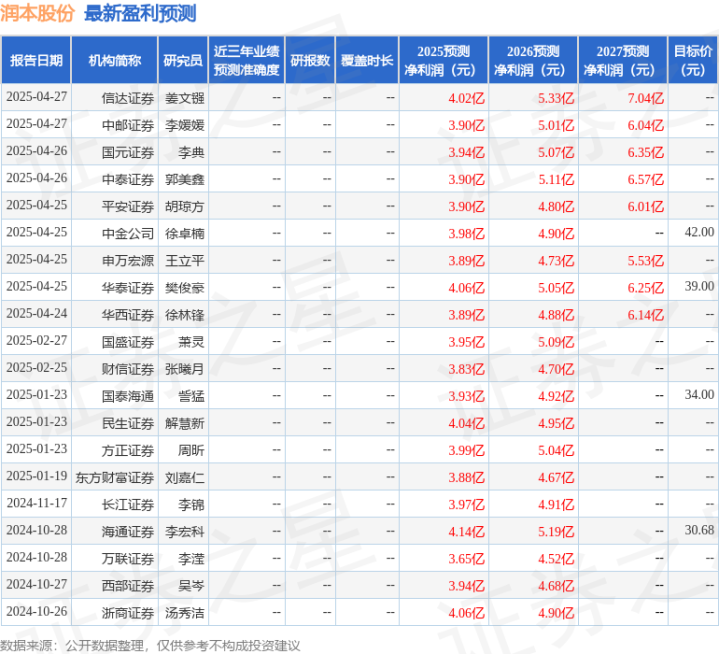
Task: Select the 2025预测净利润 column header
Action: point(443,60)
